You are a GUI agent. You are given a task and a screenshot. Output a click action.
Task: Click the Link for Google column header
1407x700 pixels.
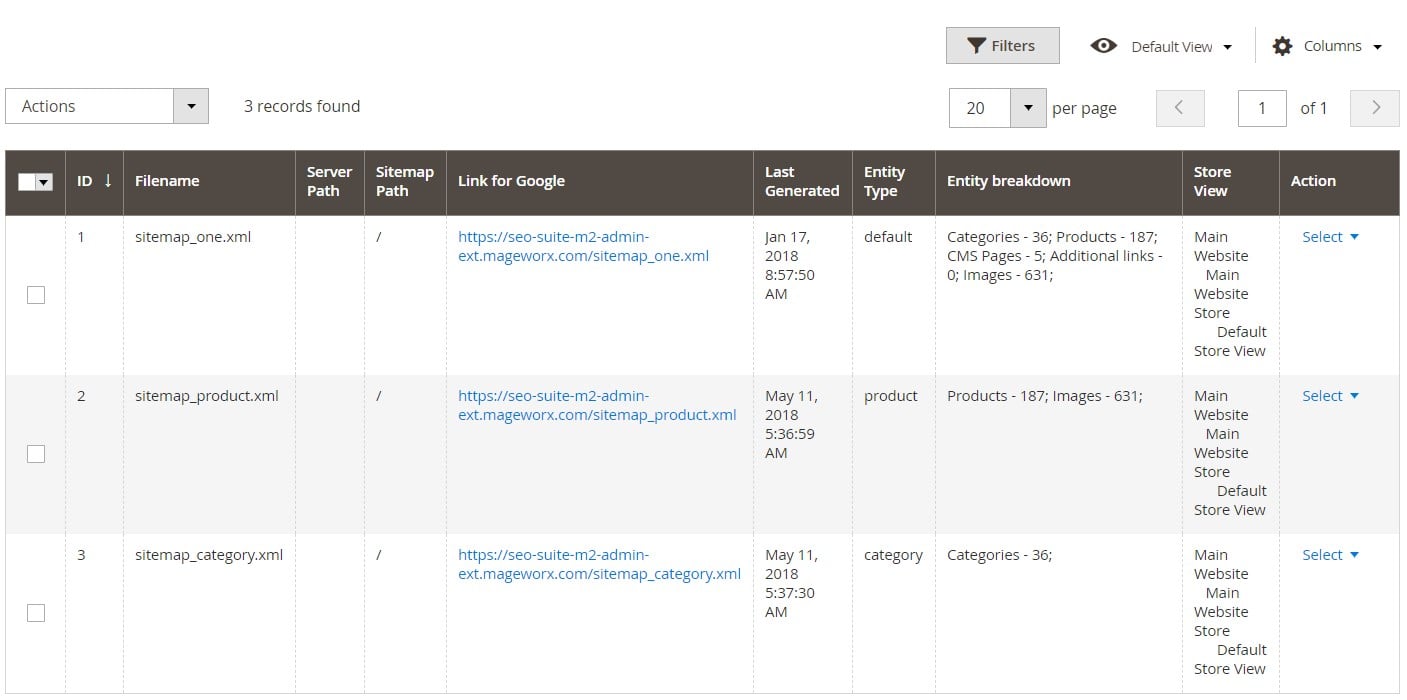click(599, 181)
